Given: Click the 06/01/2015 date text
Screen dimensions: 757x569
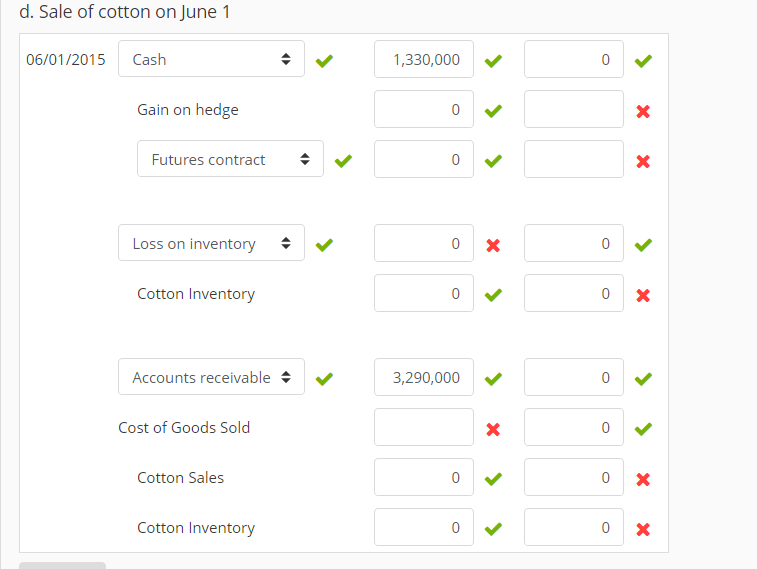Looking at the screenshot, I should coord(66,59).
